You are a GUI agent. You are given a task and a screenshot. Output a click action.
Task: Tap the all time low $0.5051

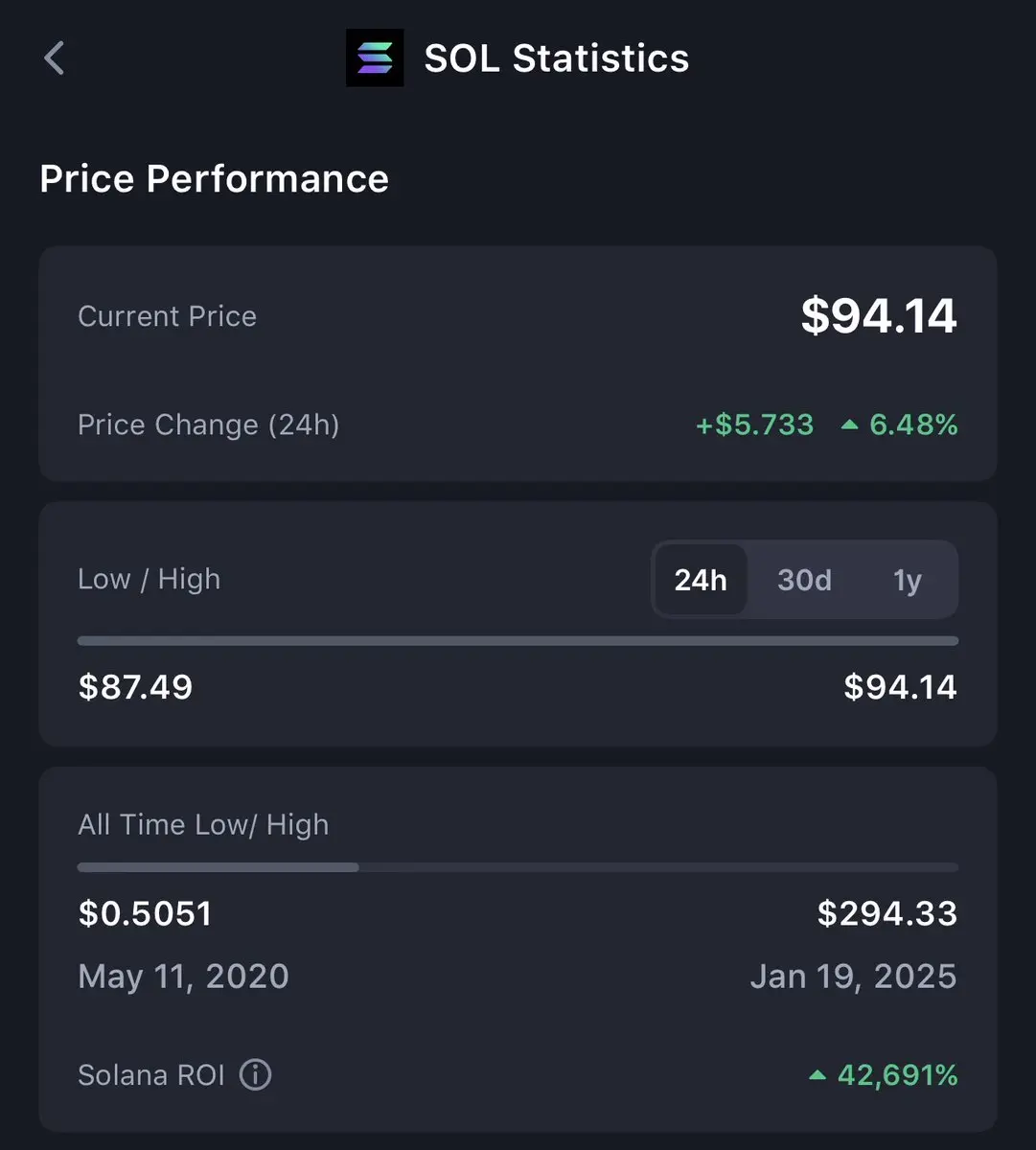(145, 913)
